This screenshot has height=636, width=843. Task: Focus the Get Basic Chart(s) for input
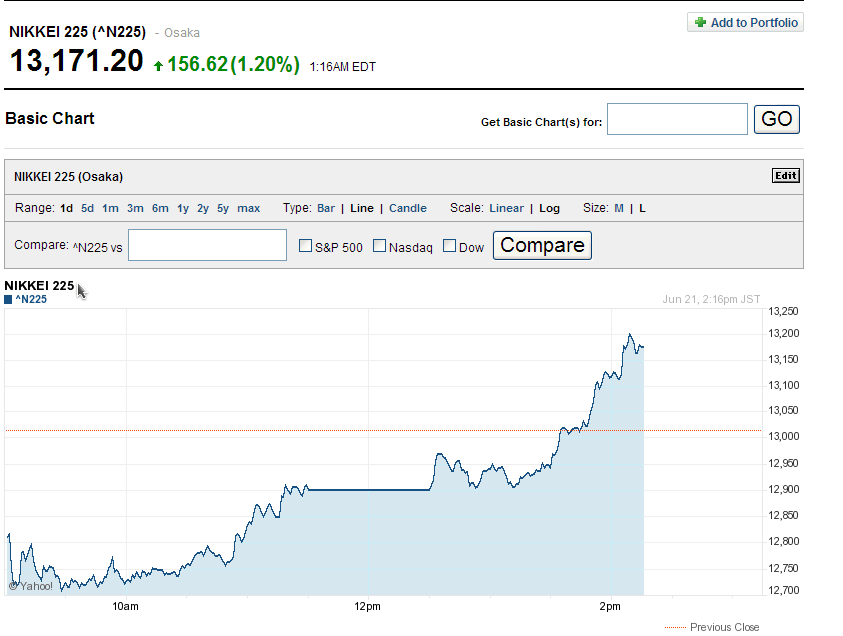point(677,119)
